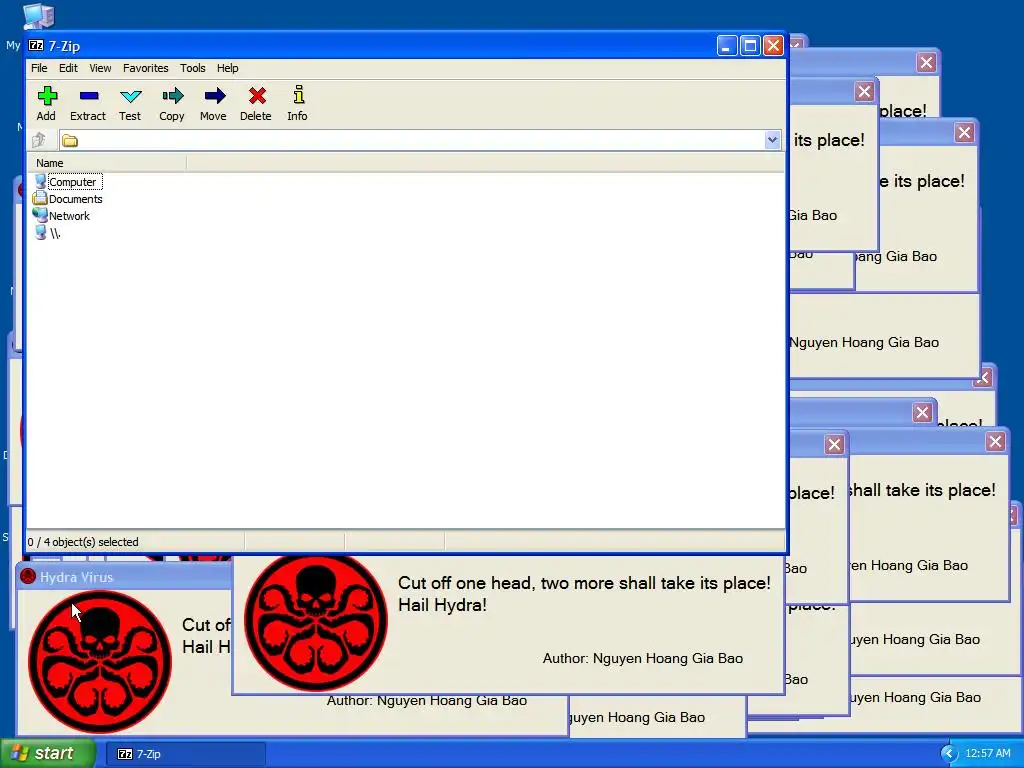Viewport: 1024px width, 768px height.
Task: Open the Favorites menu
Action: tap(146, 68)
